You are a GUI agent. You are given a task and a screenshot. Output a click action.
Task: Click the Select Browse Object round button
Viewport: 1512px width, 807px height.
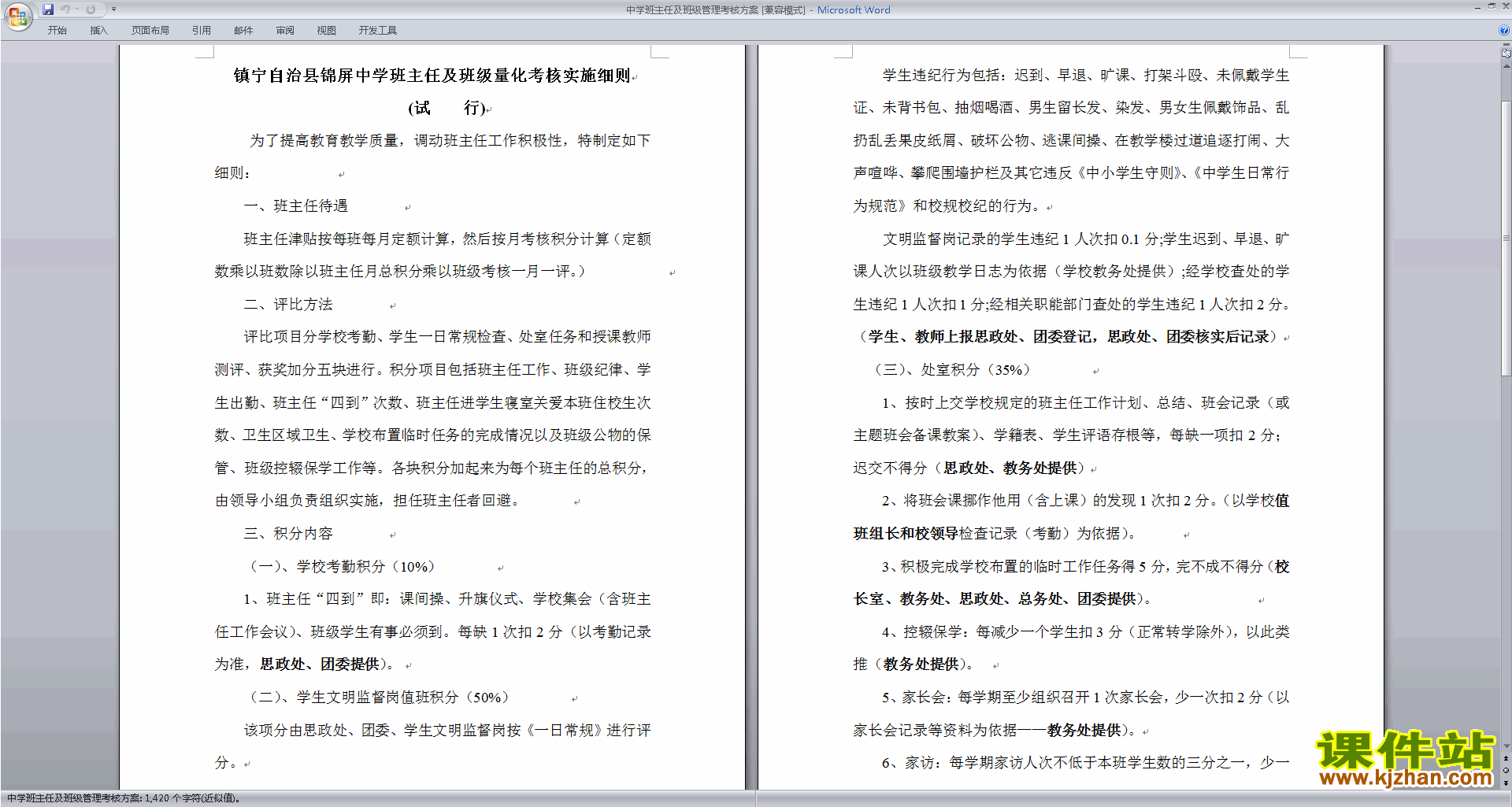[x=1506, y=770]
